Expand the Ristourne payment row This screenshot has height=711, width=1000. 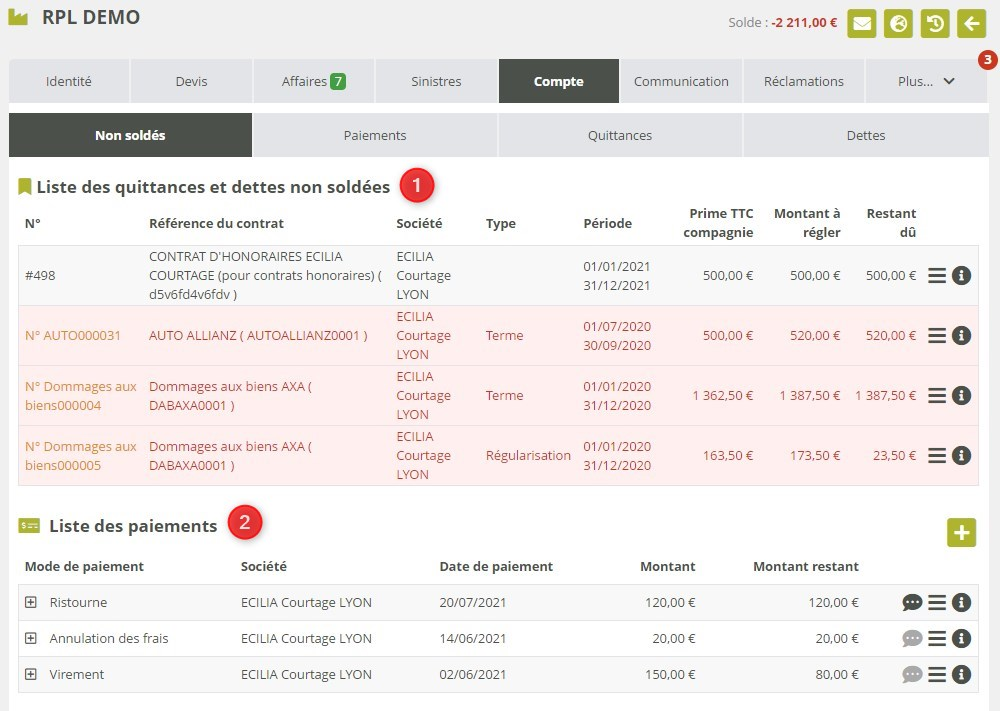[x=31, y=602]
